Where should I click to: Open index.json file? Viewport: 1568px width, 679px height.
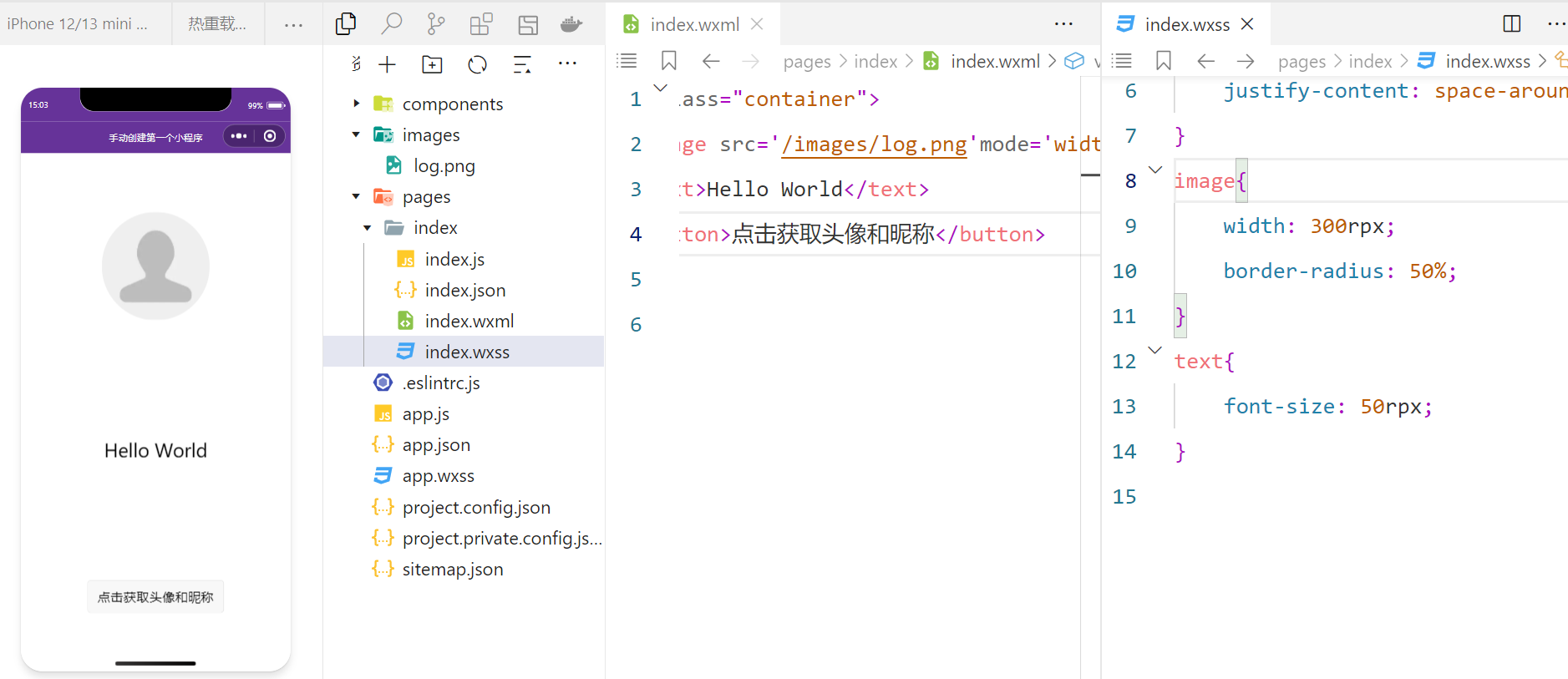click(464, 290)
